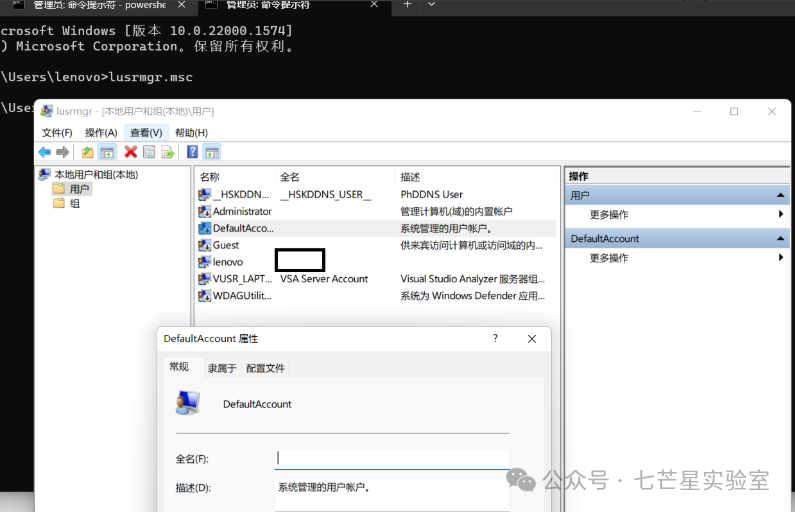Select the DefaultAcco... user account icon
795x512 pixels.
point(204,228)
